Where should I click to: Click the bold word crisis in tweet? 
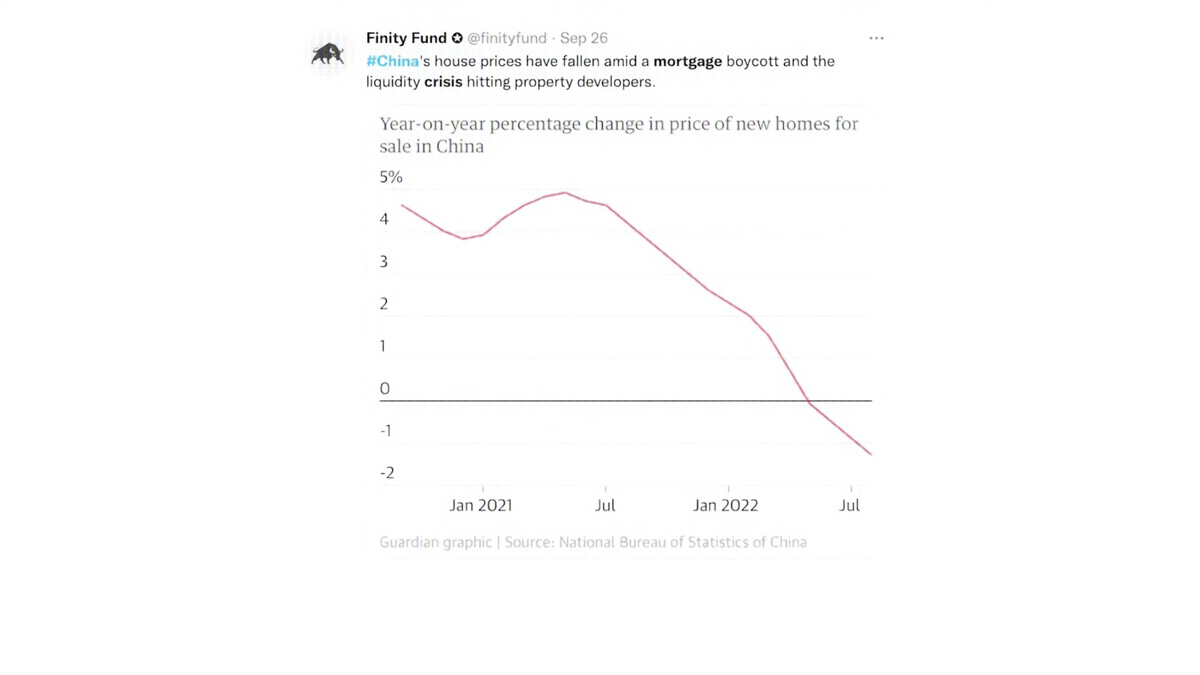pos(443,82)
